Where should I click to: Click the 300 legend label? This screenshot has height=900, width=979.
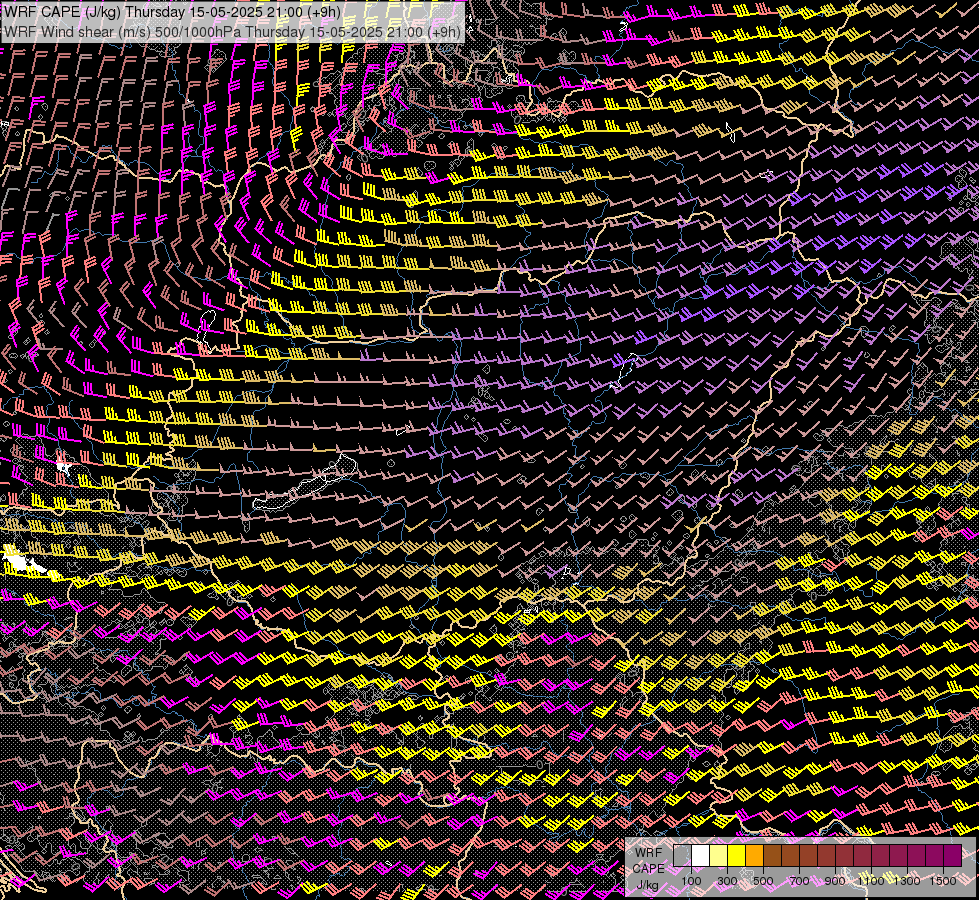[727, 881]
